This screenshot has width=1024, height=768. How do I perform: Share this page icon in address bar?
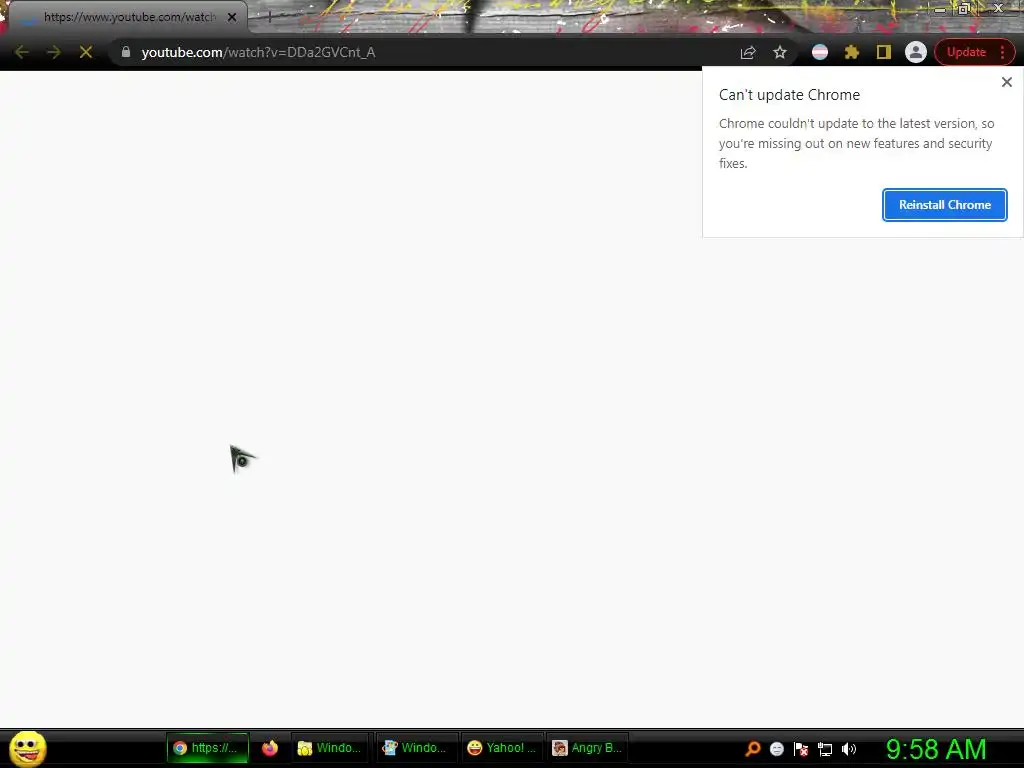[x=748, y=52]
